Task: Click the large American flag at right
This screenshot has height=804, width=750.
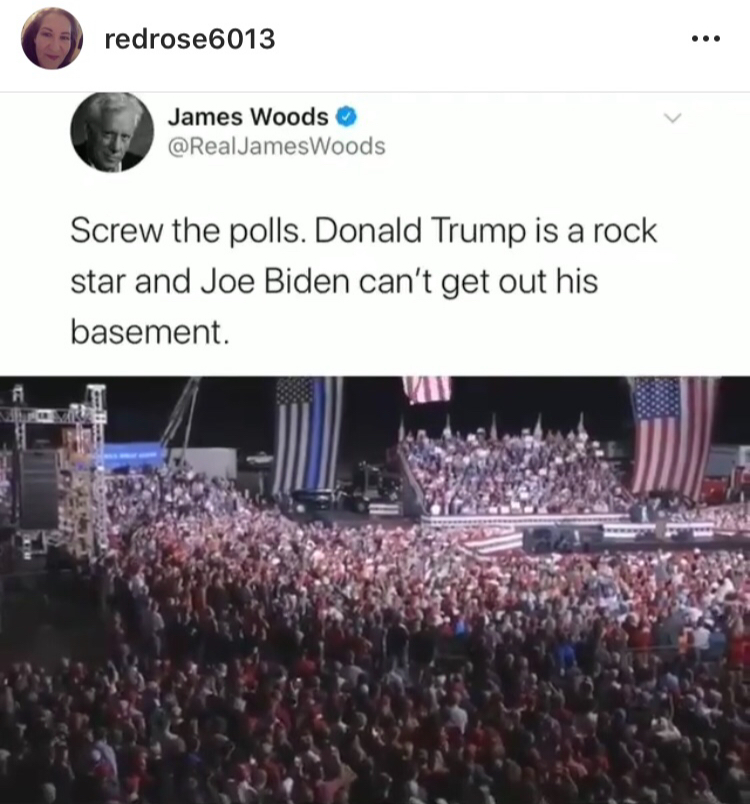Action: click(x=673, y=436)
